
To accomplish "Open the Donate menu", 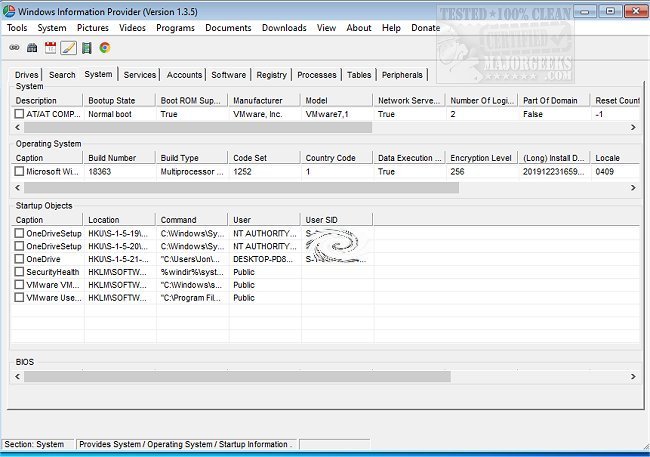I will point(426,28).
